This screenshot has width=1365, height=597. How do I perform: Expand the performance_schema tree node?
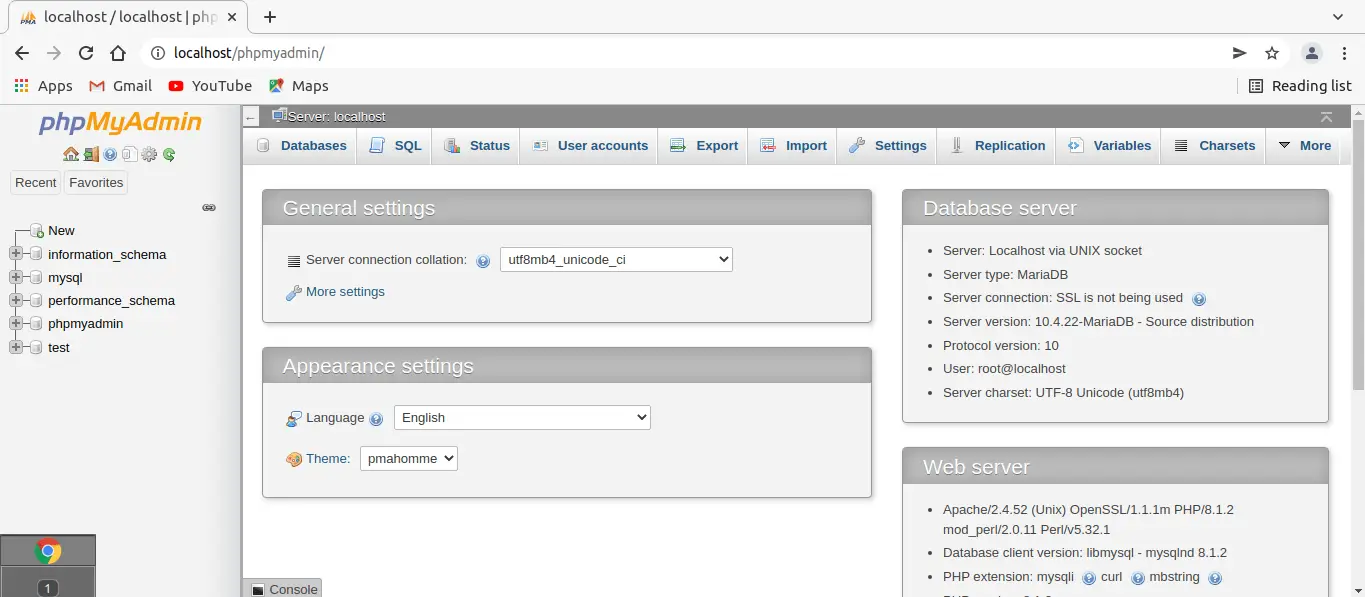[x=15, y=300]
